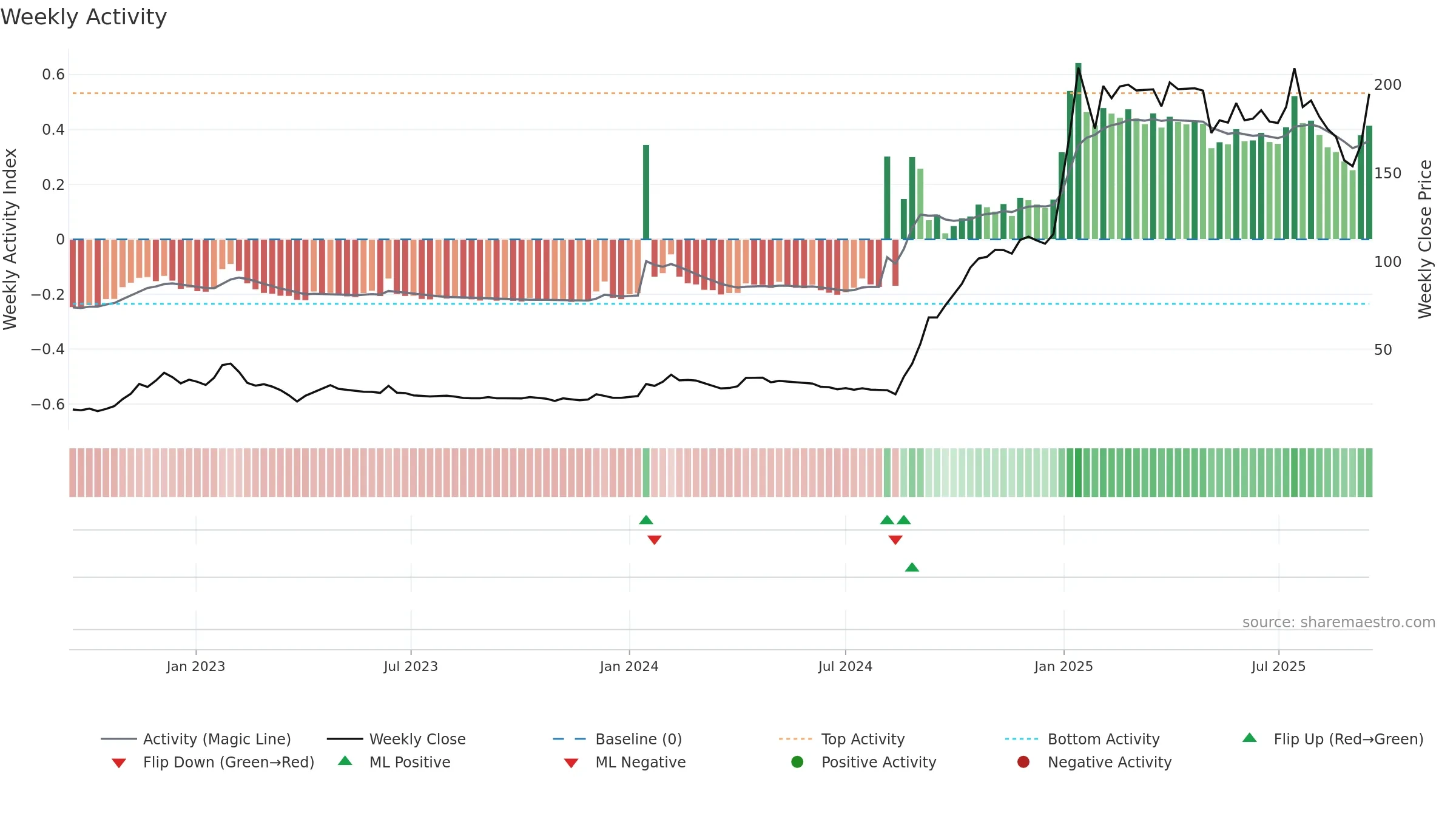This screenshot has width=1456, height=819.
Task: Click the Negative Activity legend marker
Action: (x=1023, y=761)
